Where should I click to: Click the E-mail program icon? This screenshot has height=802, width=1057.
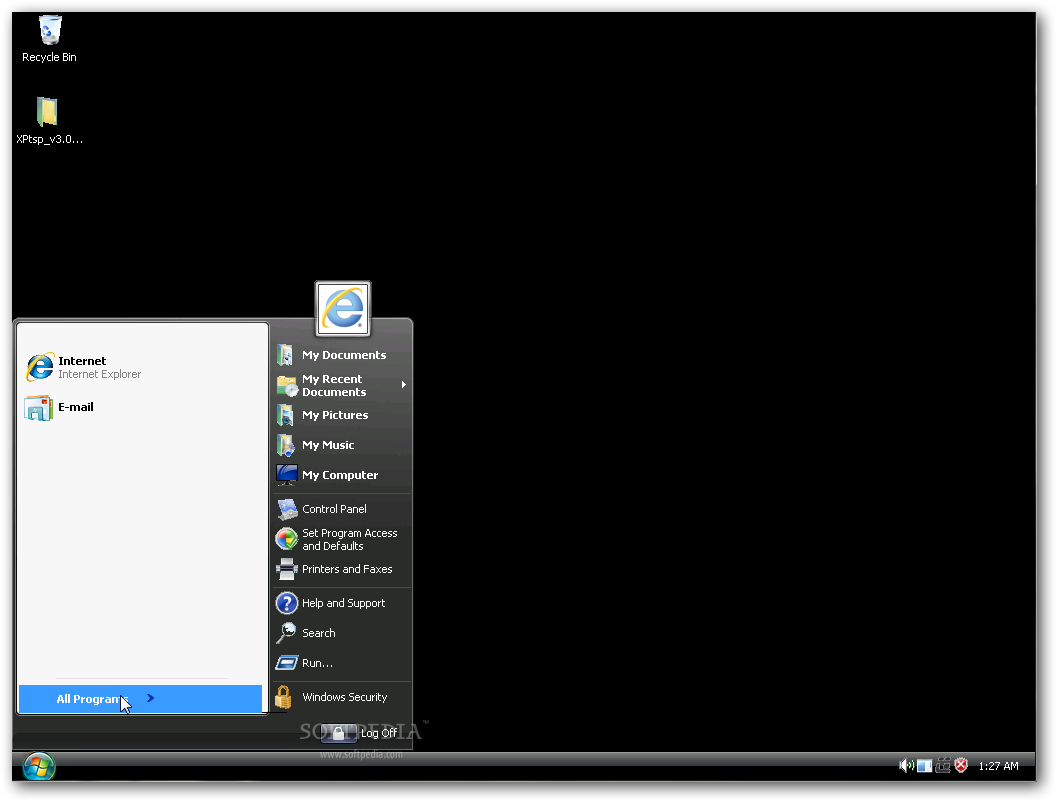38,408
